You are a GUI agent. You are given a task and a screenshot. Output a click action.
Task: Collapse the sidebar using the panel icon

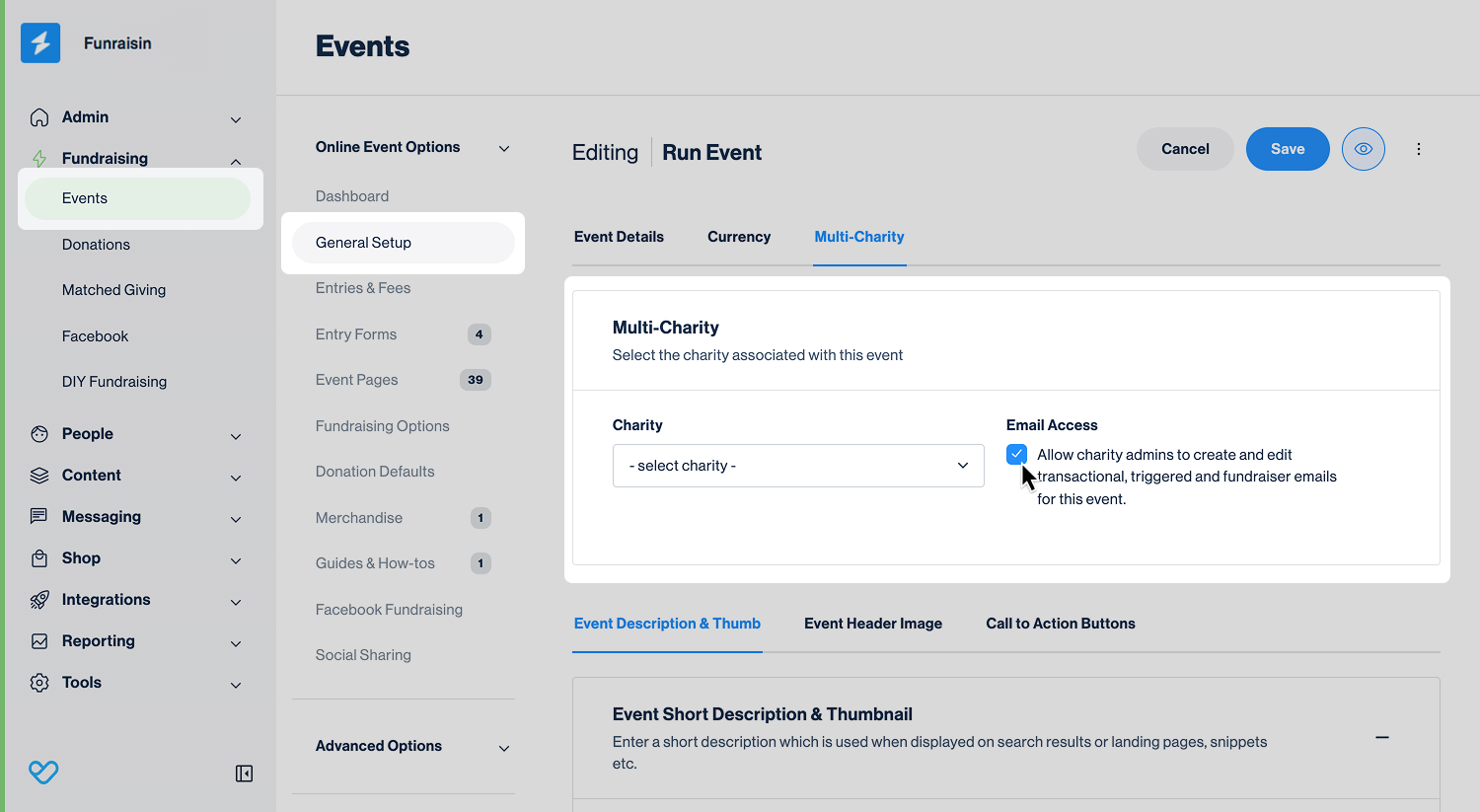244,774
